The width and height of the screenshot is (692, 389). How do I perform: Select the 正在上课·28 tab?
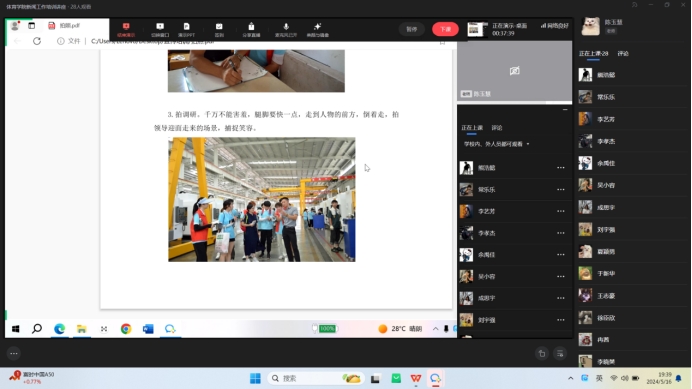pos(593,53)
